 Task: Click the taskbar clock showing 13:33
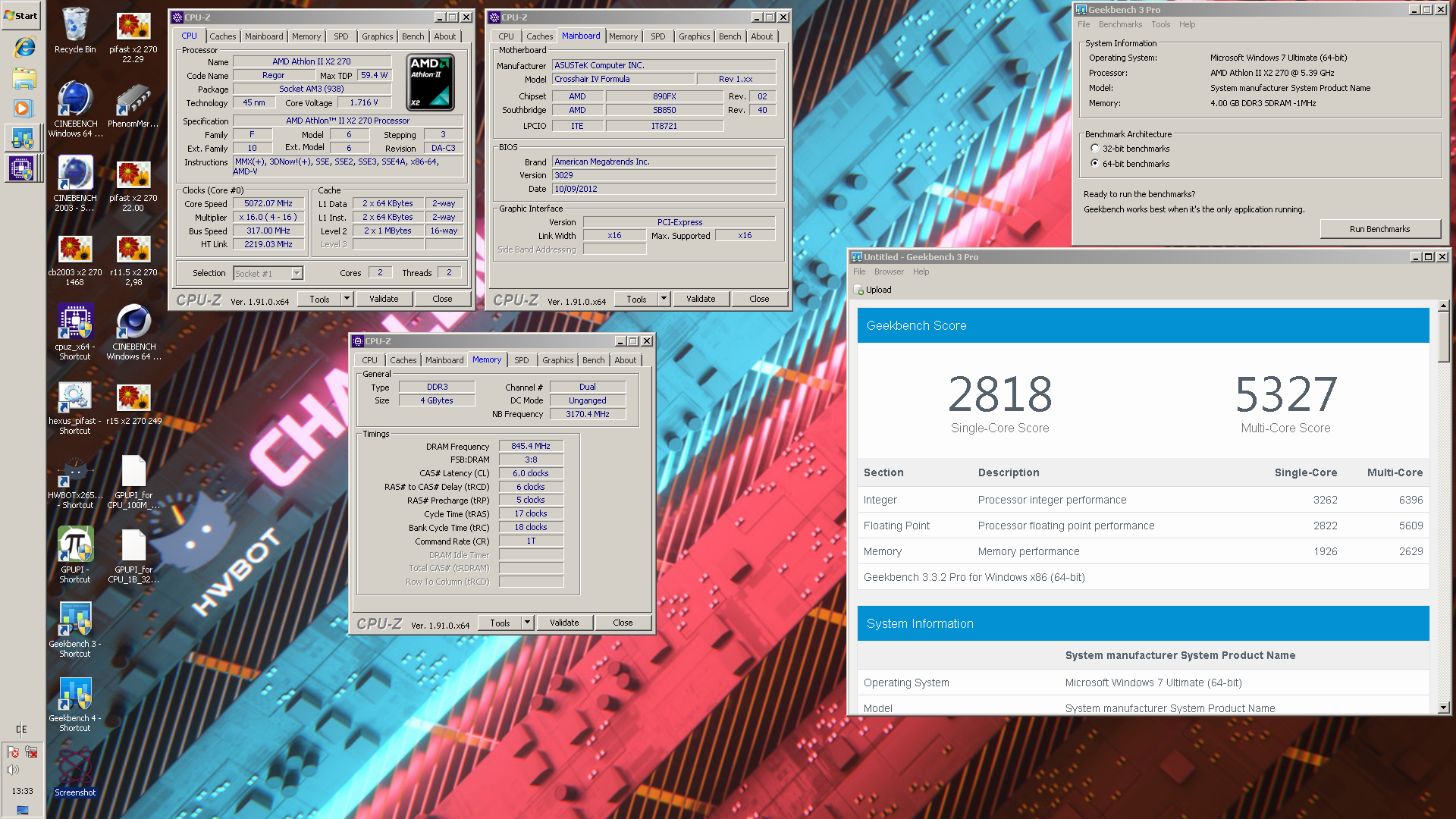coord(22,791)
